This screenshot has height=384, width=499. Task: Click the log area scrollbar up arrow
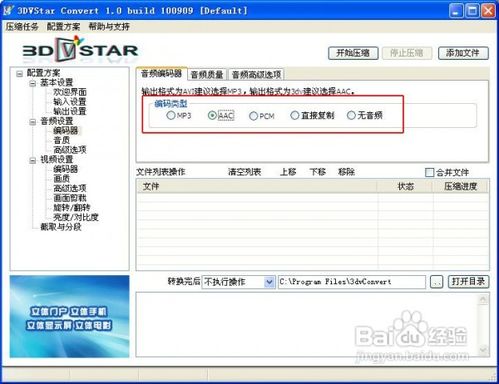point(483,299)
